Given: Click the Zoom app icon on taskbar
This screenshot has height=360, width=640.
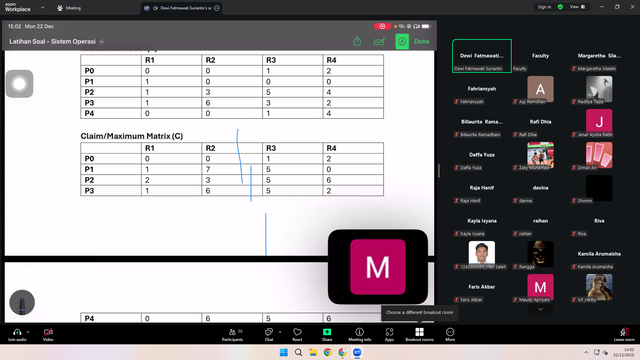Looking at the screenshot, I should click(357, 352).
